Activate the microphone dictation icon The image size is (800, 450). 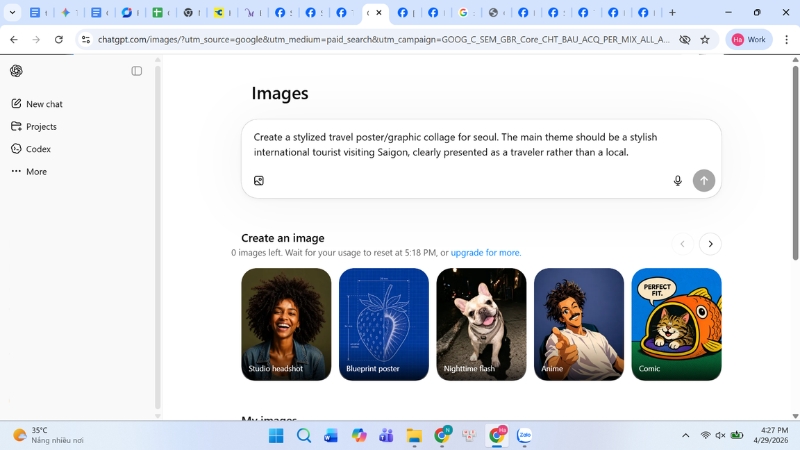pyautogui.click(x=677, y=181)
